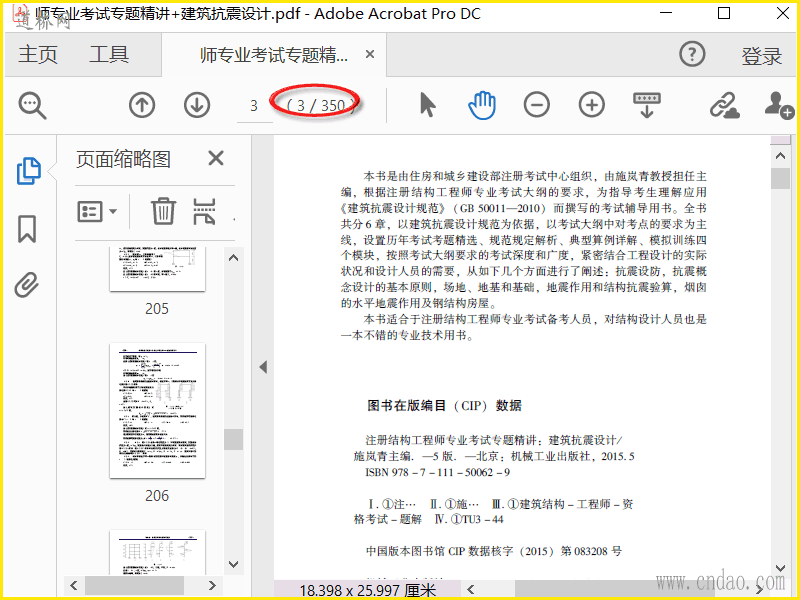The width and height of the screenshot is (800, 600).
Task: Go to previous page with up arrow
Action: tap(142, 106)
